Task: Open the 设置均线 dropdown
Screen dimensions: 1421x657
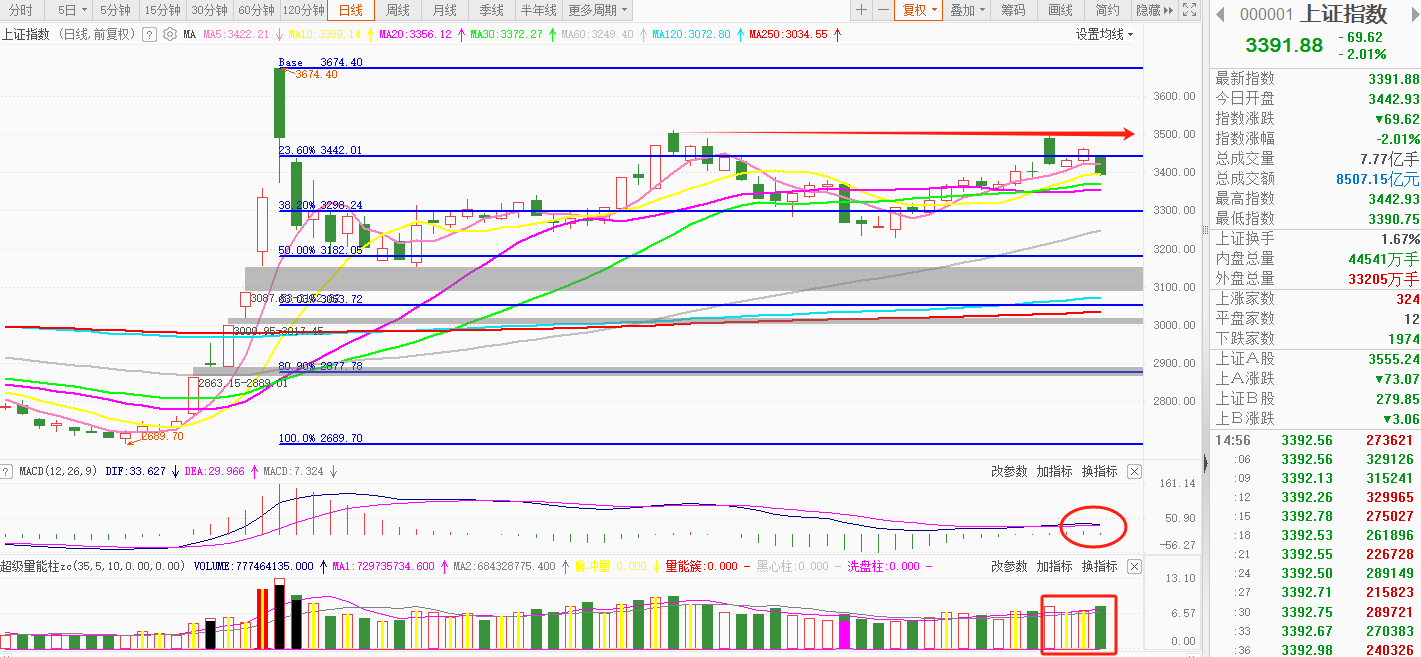Action: [1104, 34]
